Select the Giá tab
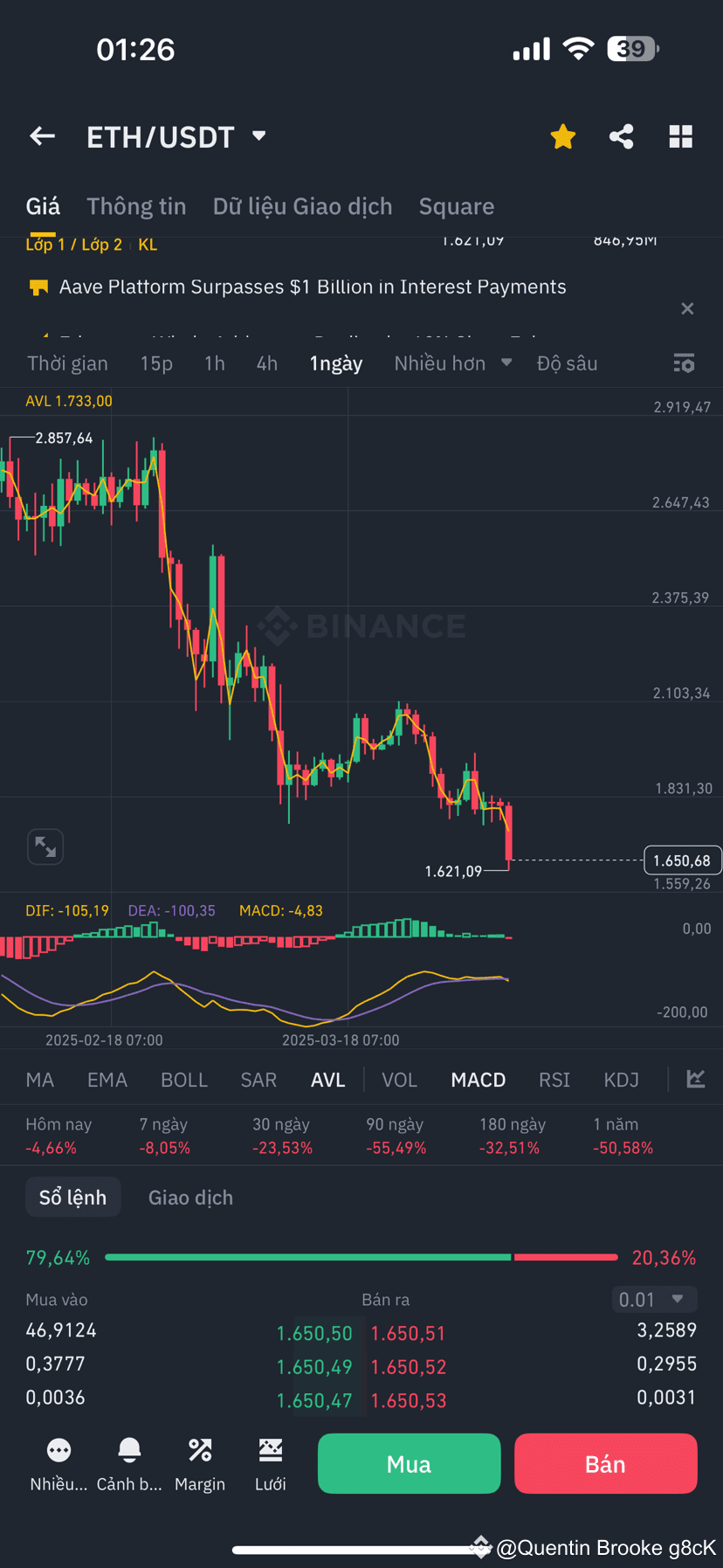This screenshot has height=1568, width=723. click(43, 206)
